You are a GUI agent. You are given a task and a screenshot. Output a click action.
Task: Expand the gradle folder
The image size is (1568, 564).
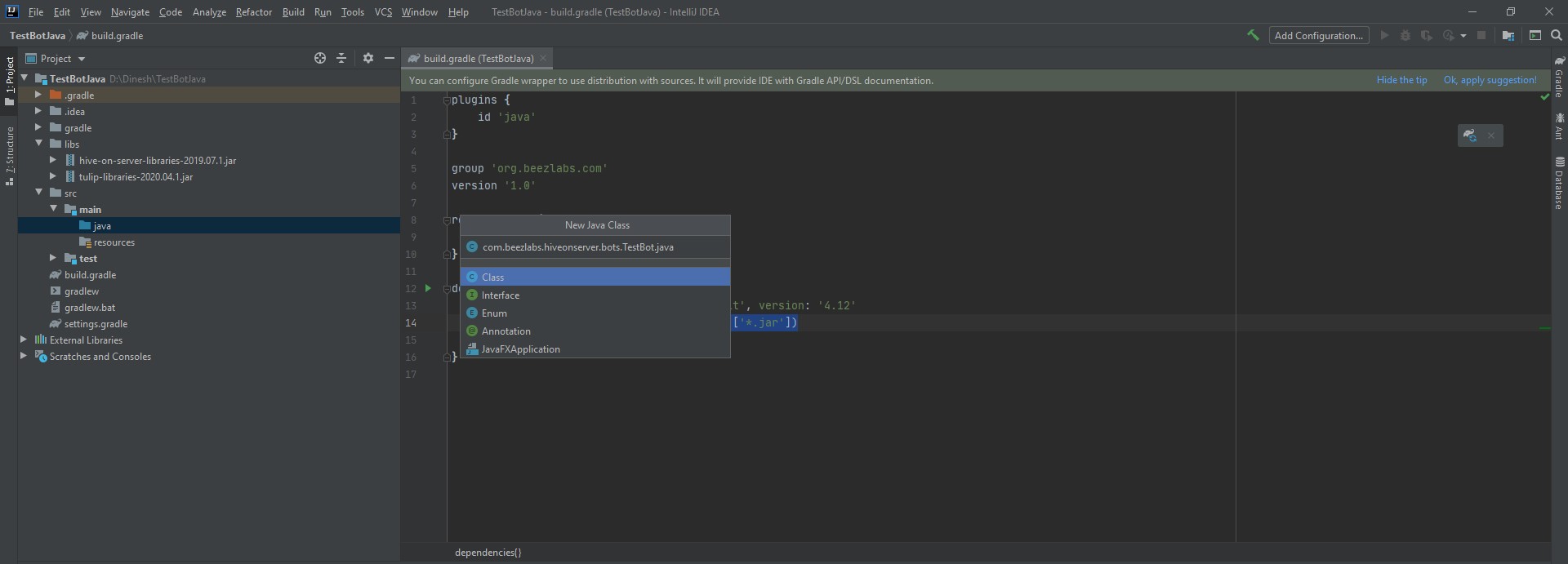(38, 127)
